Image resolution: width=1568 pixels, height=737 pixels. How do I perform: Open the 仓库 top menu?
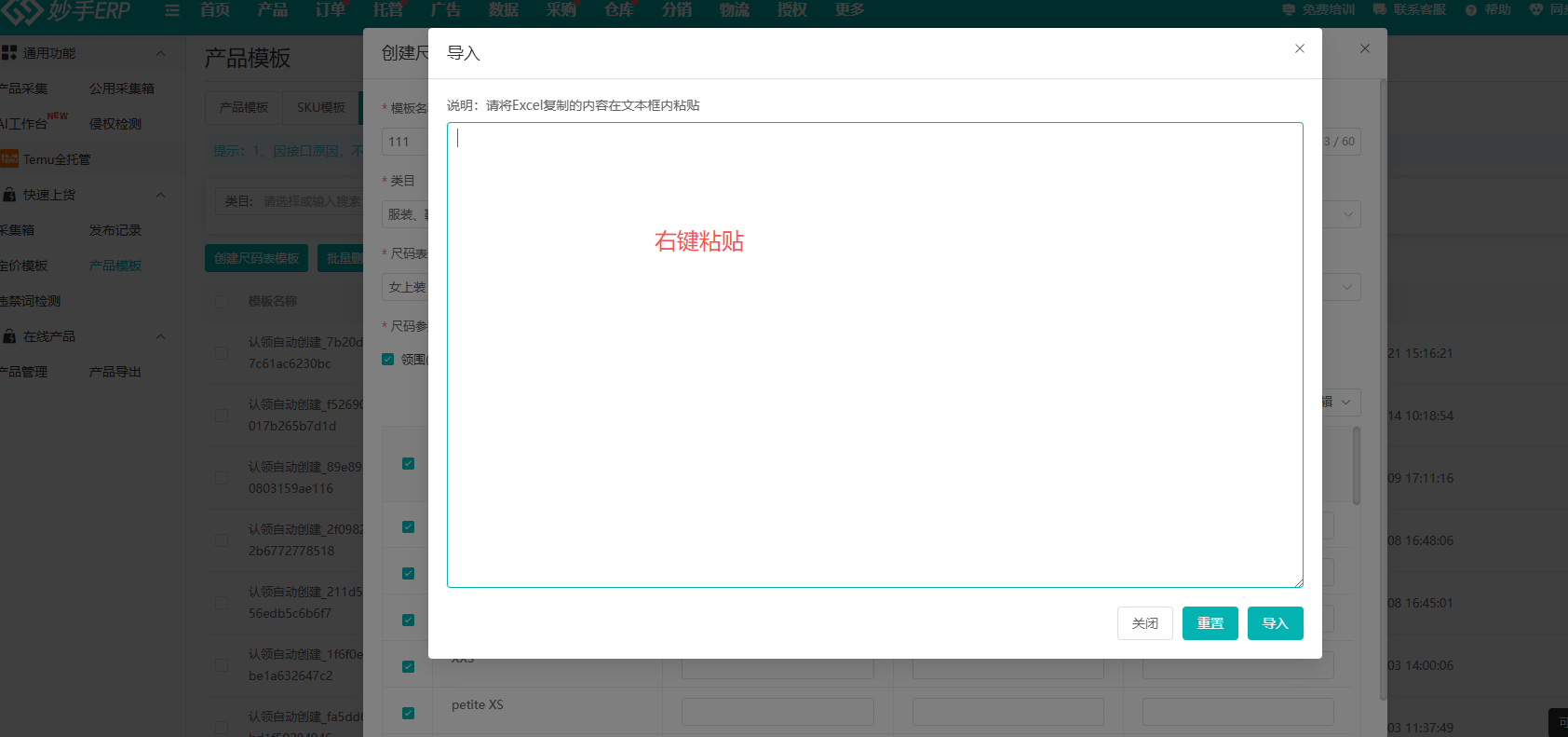click(x=619, y=10)
